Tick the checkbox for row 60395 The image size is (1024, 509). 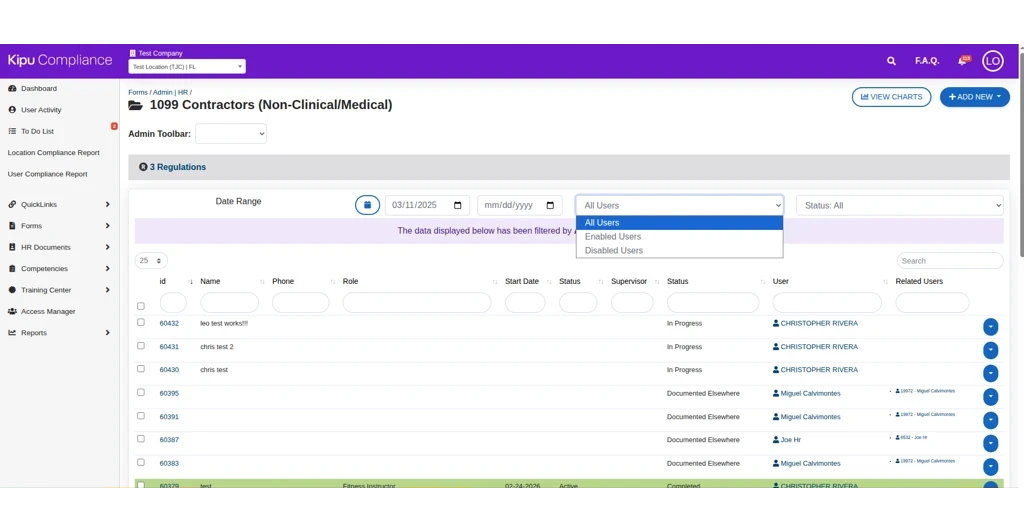[141, 393]
